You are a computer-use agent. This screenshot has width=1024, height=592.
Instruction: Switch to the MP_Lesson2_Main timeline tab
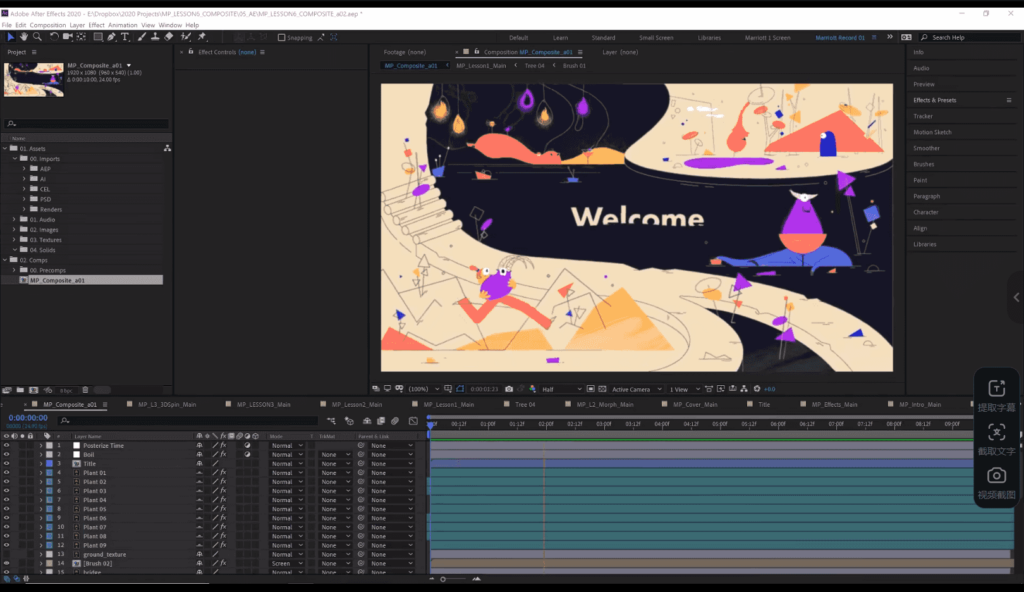click(357, 404)
